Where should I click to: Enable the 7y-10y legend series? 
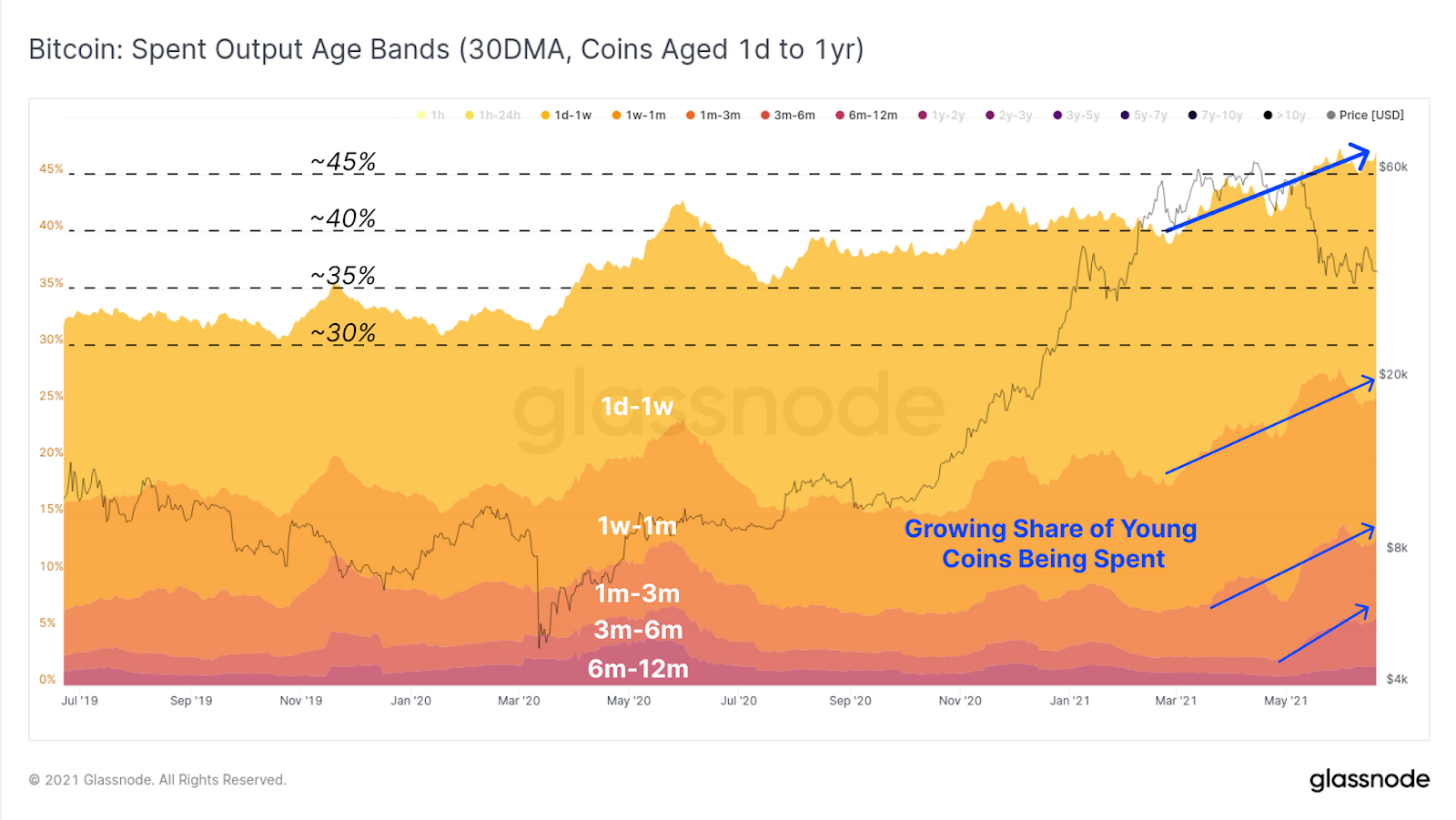tap(1216, 116)
